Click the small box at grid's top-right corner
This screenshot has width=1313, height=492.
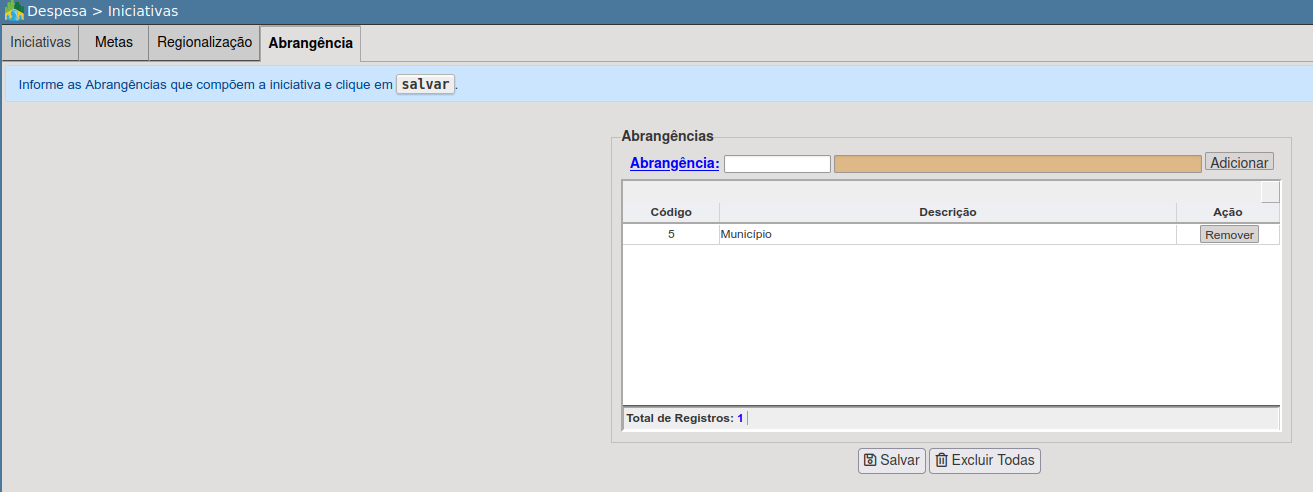point(1270,191)
